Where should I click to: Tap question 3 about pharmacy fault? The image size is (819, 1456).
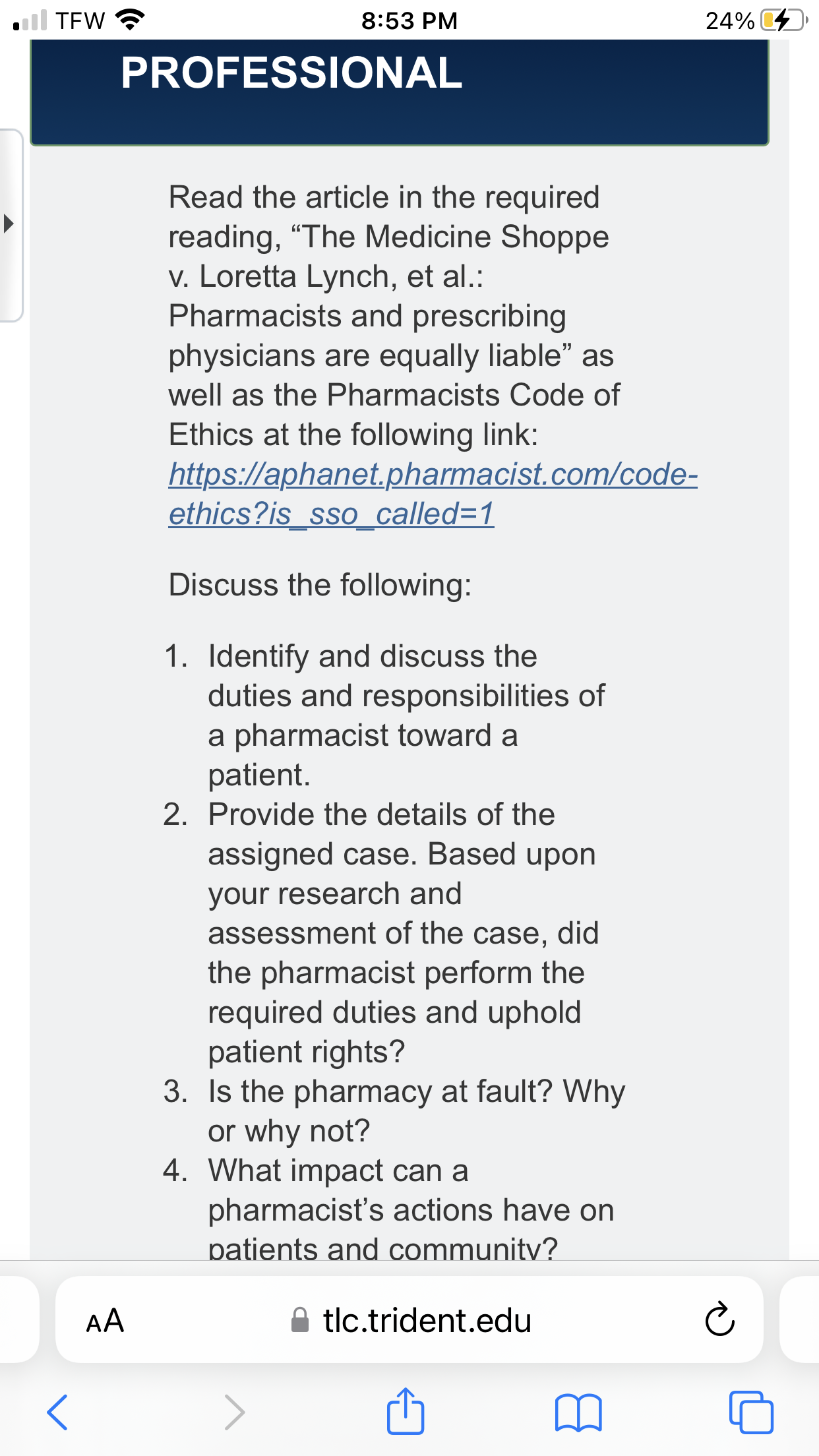pos(394,1110)
